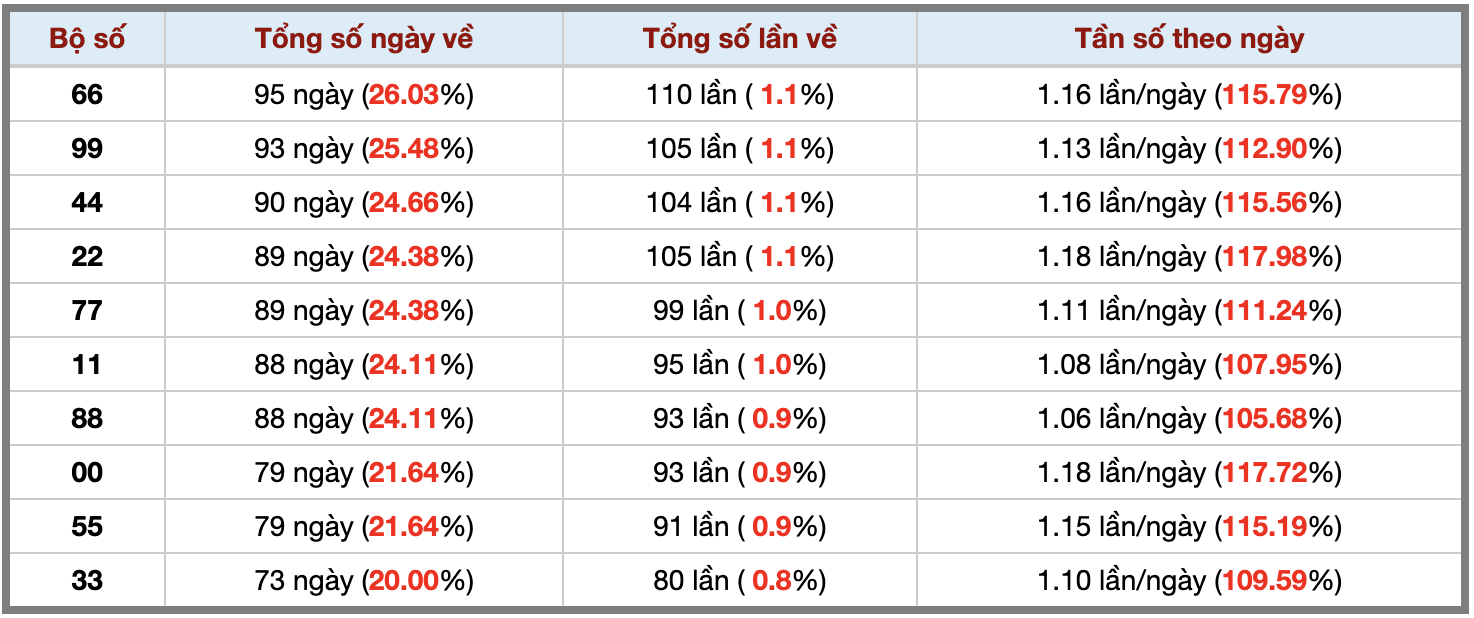
Task: Select number 22 in Bộ số column
Action: coord(87,256)
